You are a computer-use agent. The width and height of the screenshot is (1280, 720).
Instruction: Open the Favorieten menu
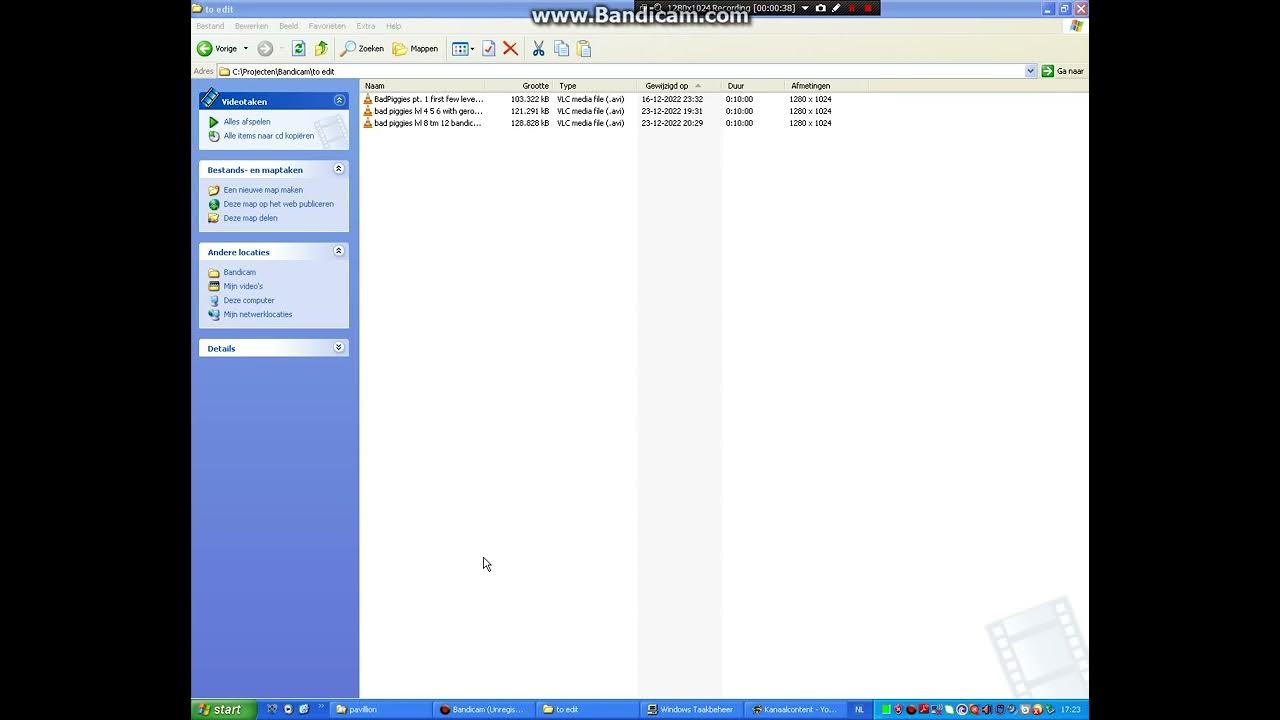[x=327, y=26]
